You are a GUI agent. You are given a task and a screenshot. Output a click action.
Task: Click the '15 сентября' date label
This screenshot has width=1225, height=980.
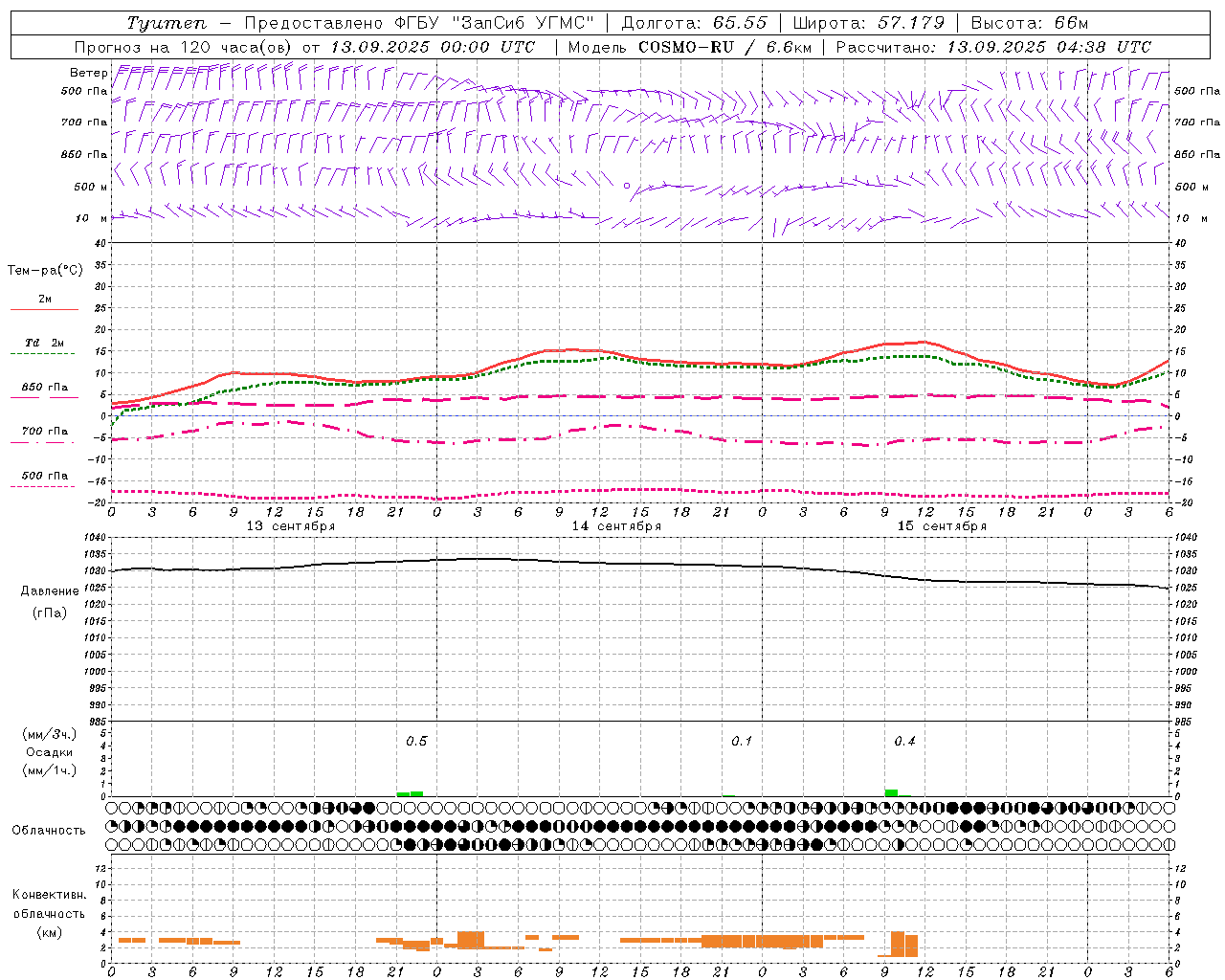(942, 526)
